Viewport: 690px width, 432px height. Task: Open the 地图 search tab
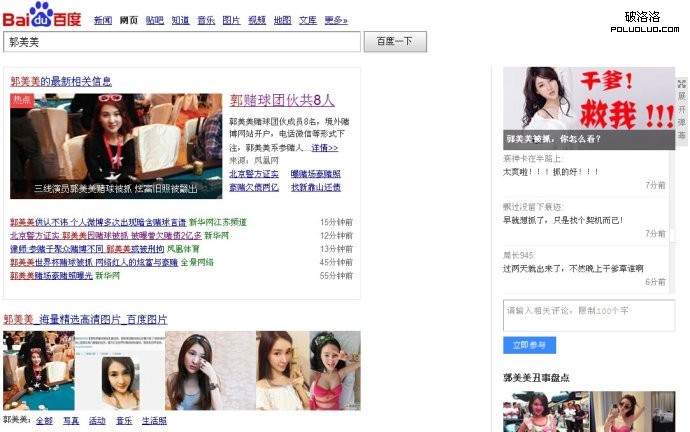(283, 20)
